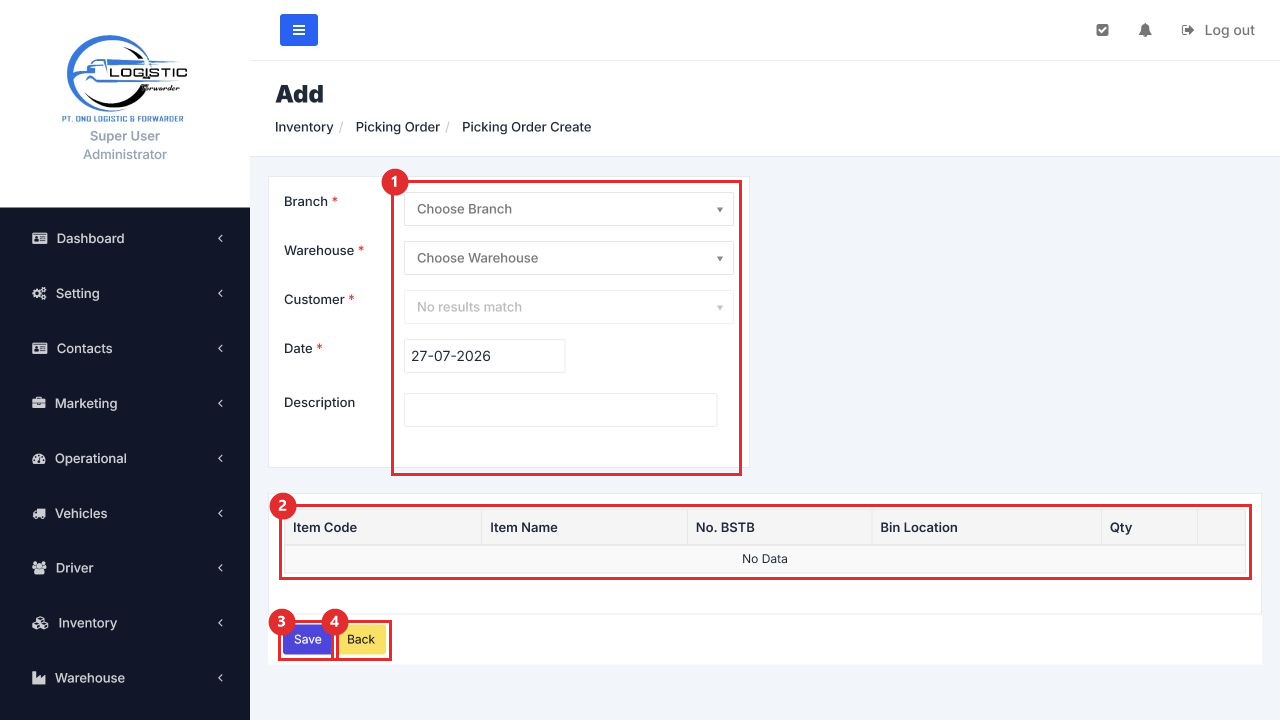Viewport: 1280px width, 720px height.
Task: Go to Picking Order breadcrumb
Action: coord(398,127)
